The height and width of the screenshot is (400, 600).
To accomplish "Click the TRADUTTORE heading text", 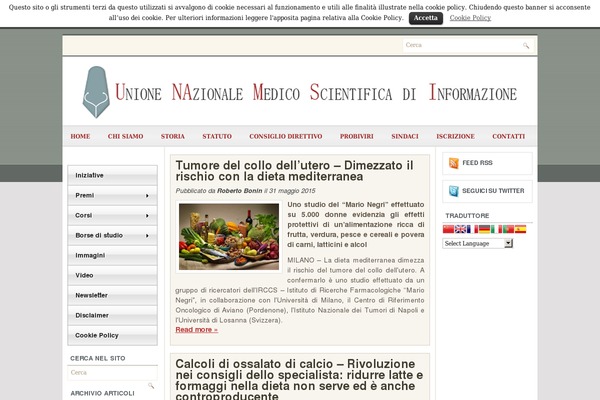I will coord(467,216).
